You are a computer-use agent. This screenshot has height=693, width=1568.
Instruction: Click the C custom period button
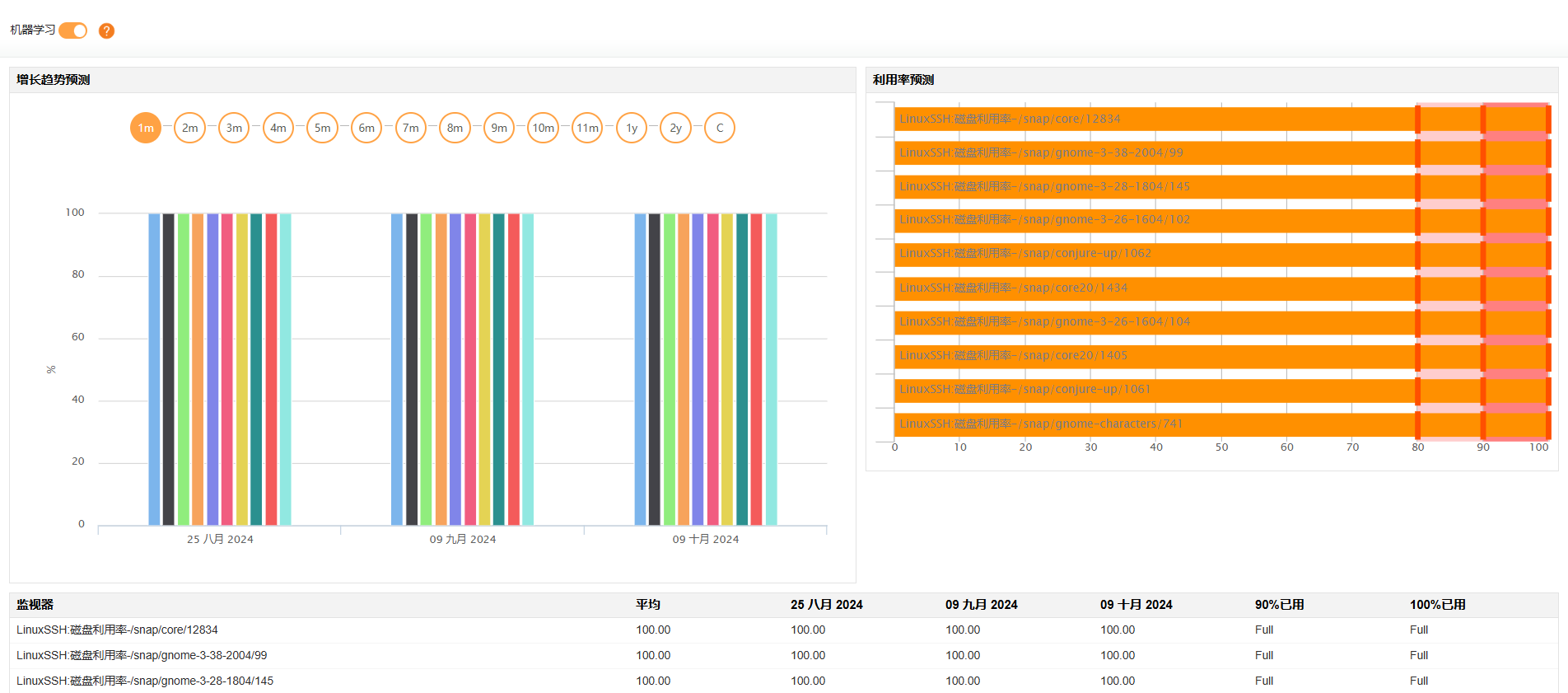point(720,128)
